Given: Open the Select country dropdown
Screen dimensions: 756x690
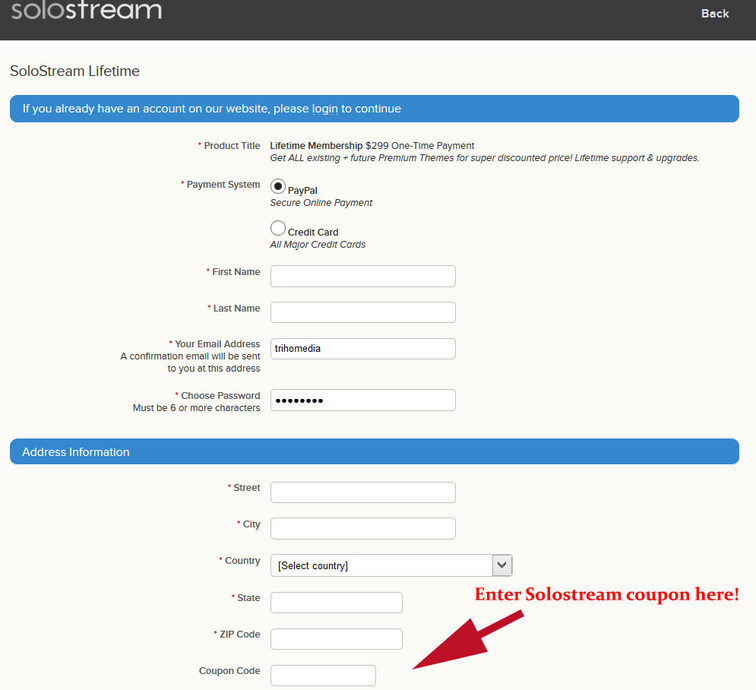Looking at the screenshot, I should [x=391, y=565].
